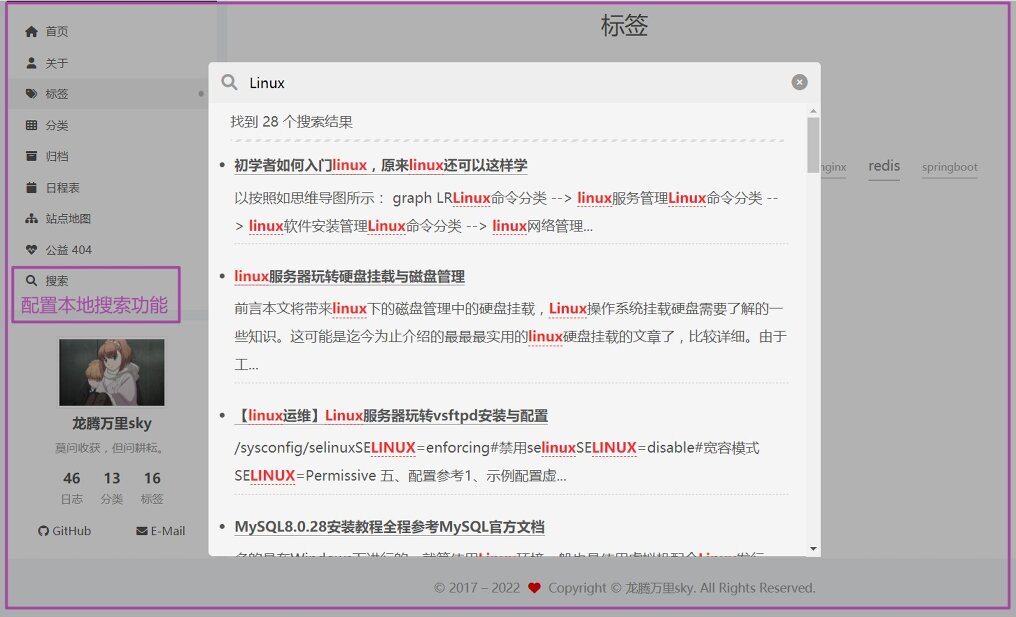
Task: Click the archive box icon beside 归档
Action: 31,156
